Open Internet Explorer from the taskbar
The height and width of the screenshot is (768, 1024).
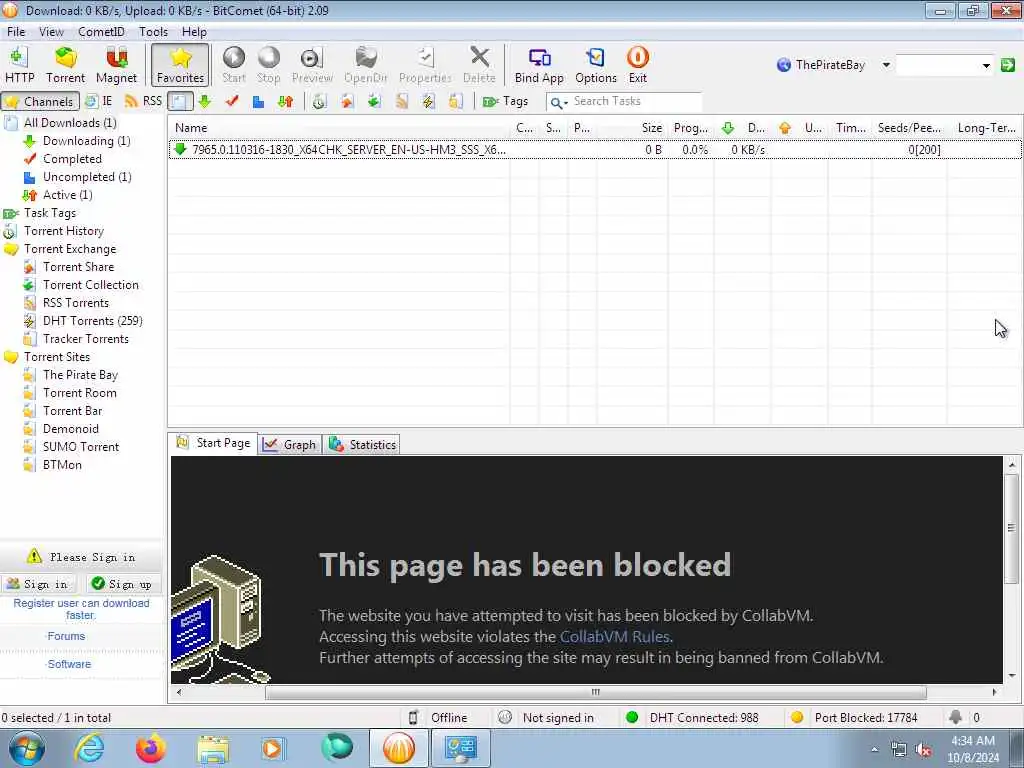(89, 748)
